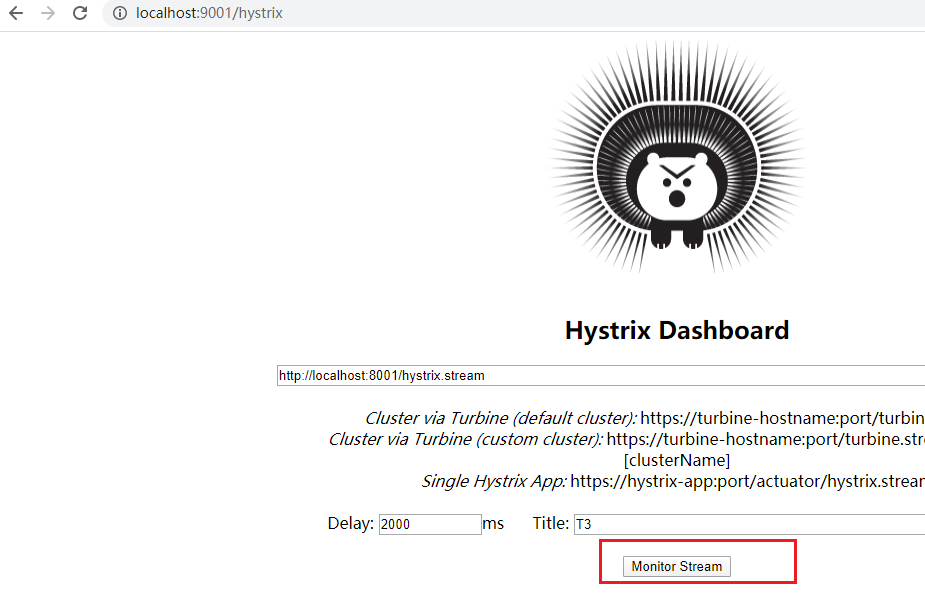925x599 pixels.
Task: Click the browser forward arrow
Action: pos(48,13)
